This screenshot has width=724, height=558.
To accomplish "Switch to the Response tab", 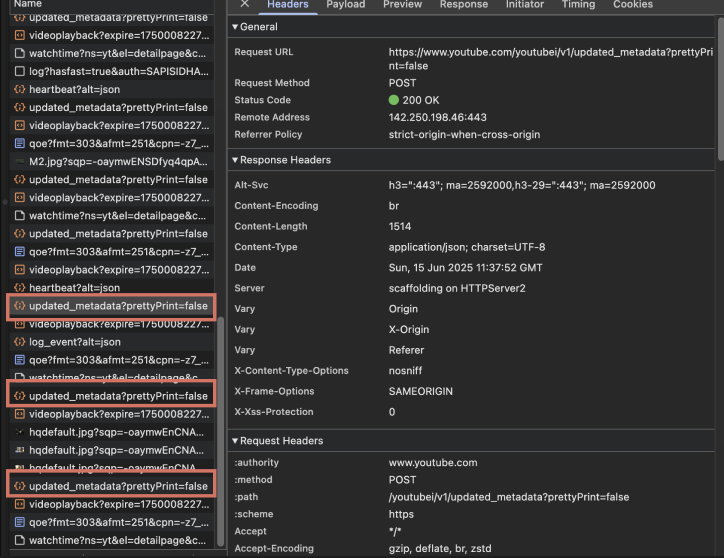I will pyautogui.click(x=464, y=5).
